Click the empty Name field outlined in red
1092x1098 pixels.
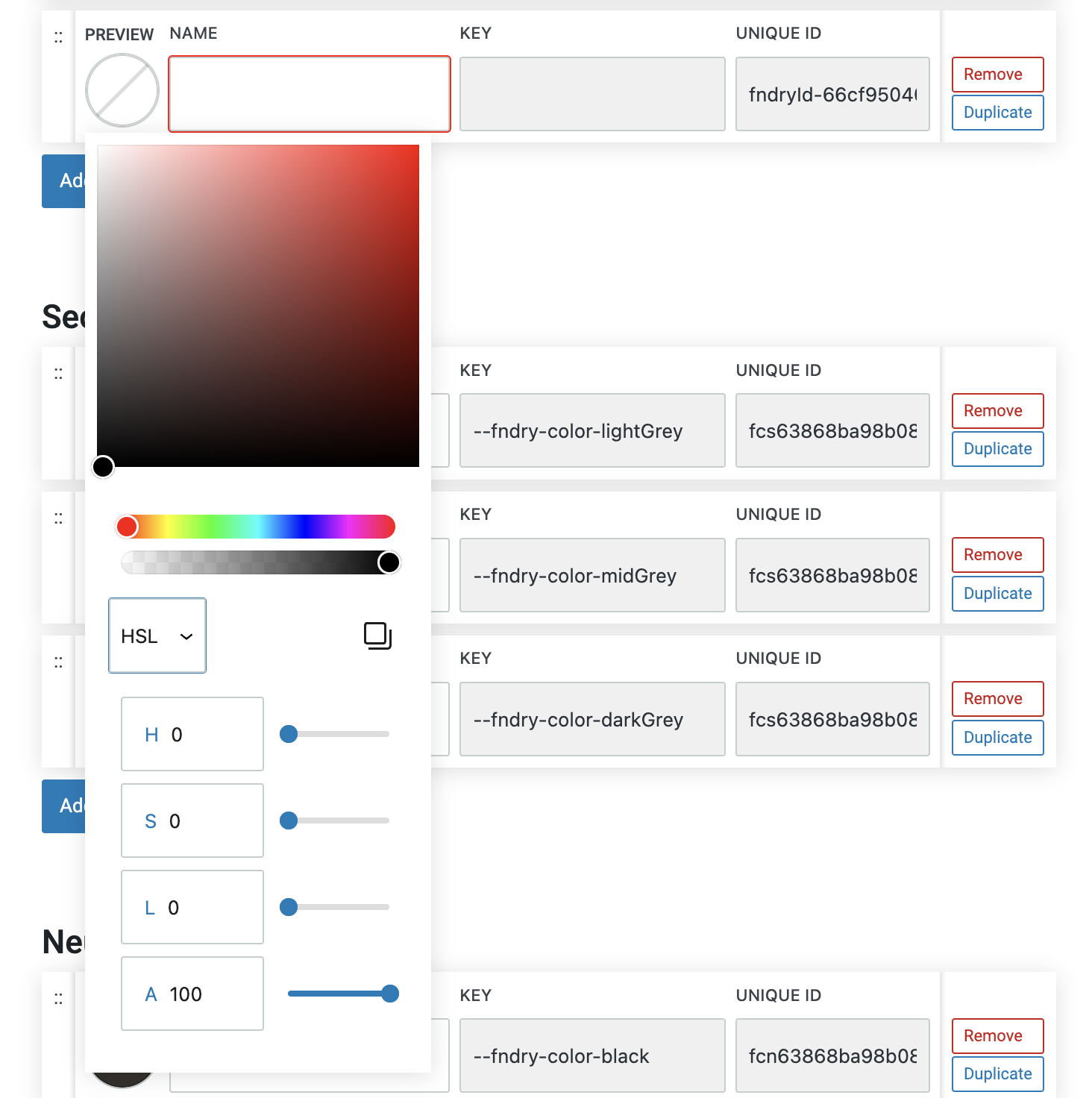tap(310, 94)
